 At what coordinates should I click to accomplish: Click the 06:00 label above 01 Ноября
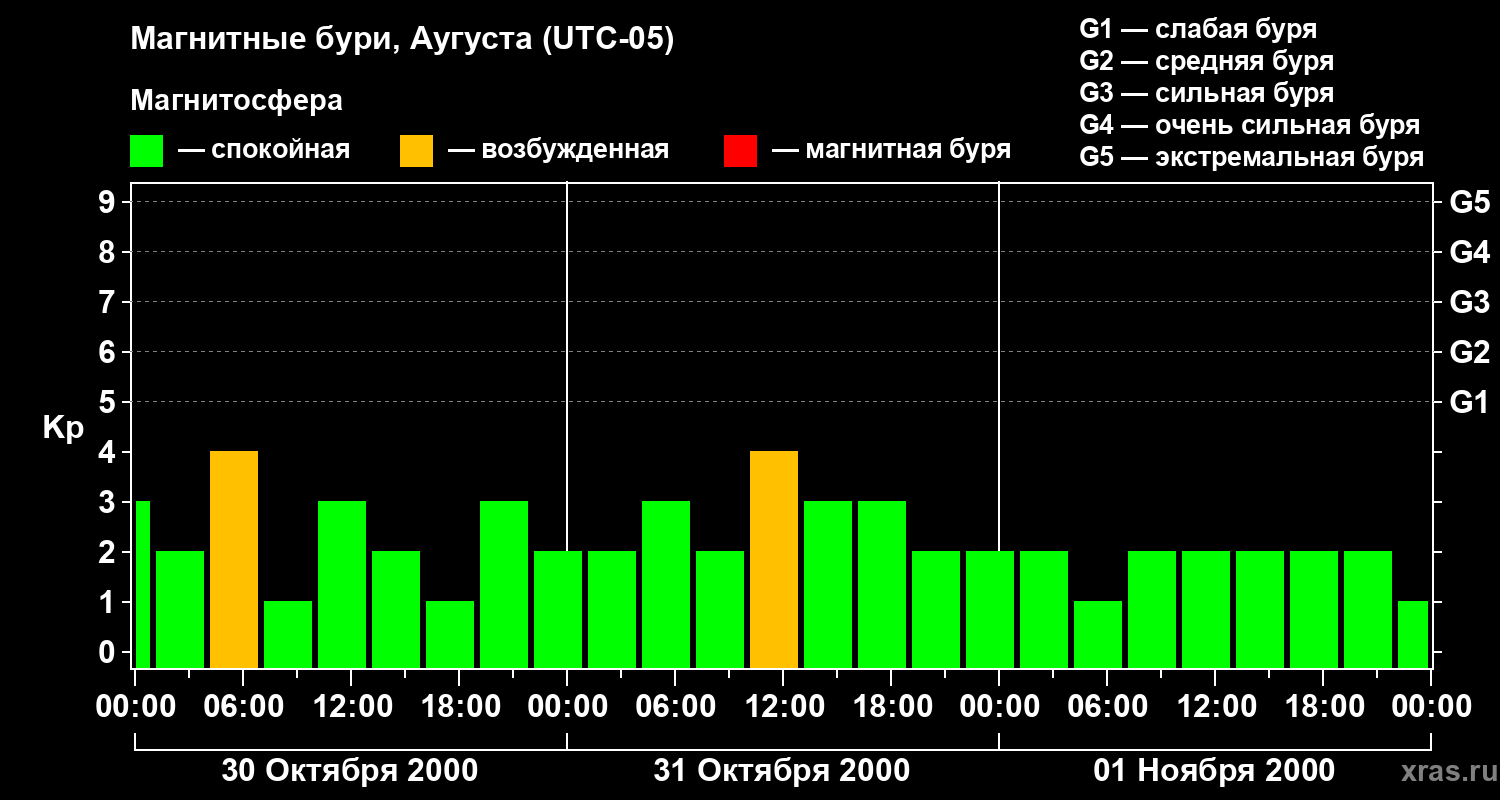coord(1106,707)
